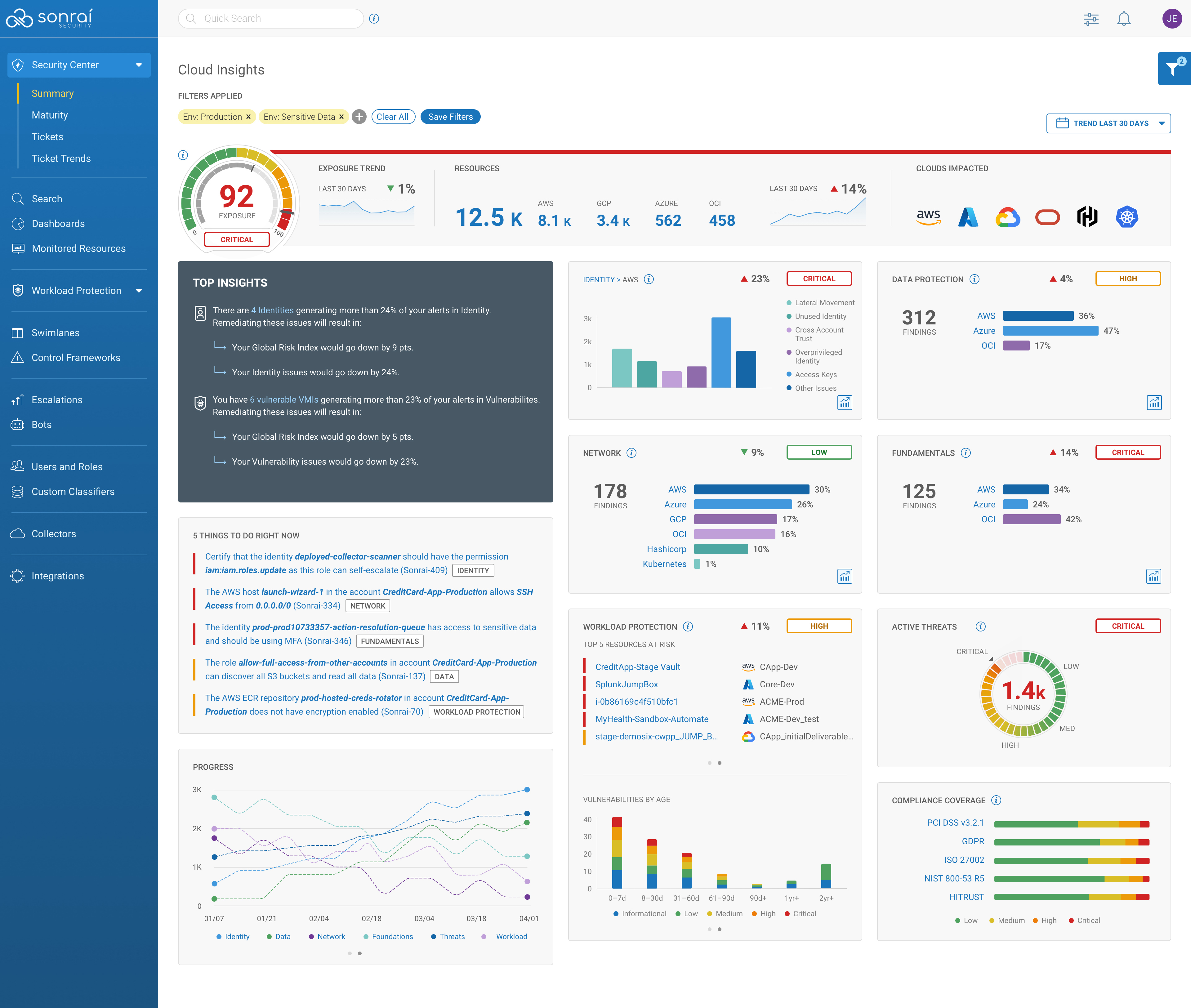1191x1008 pixels.
Task: Remove the Env: Sensitive Data filter
Action: pos(342,117)
